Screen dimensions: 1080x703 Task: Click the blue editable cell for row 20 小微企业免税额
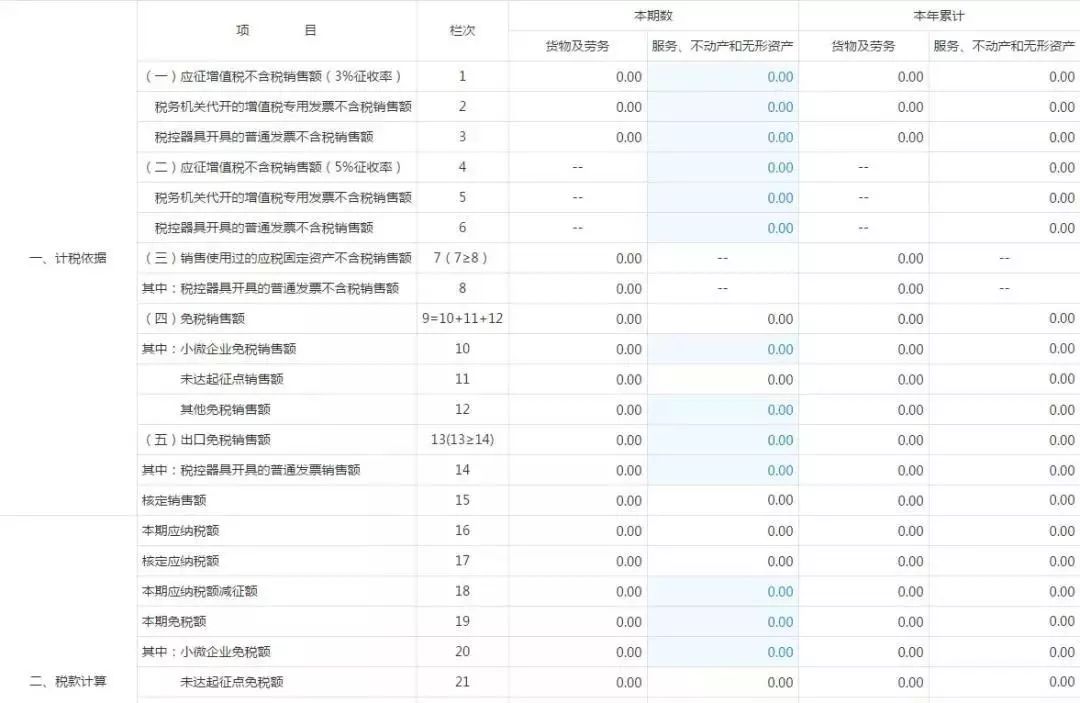pos(724,651)
